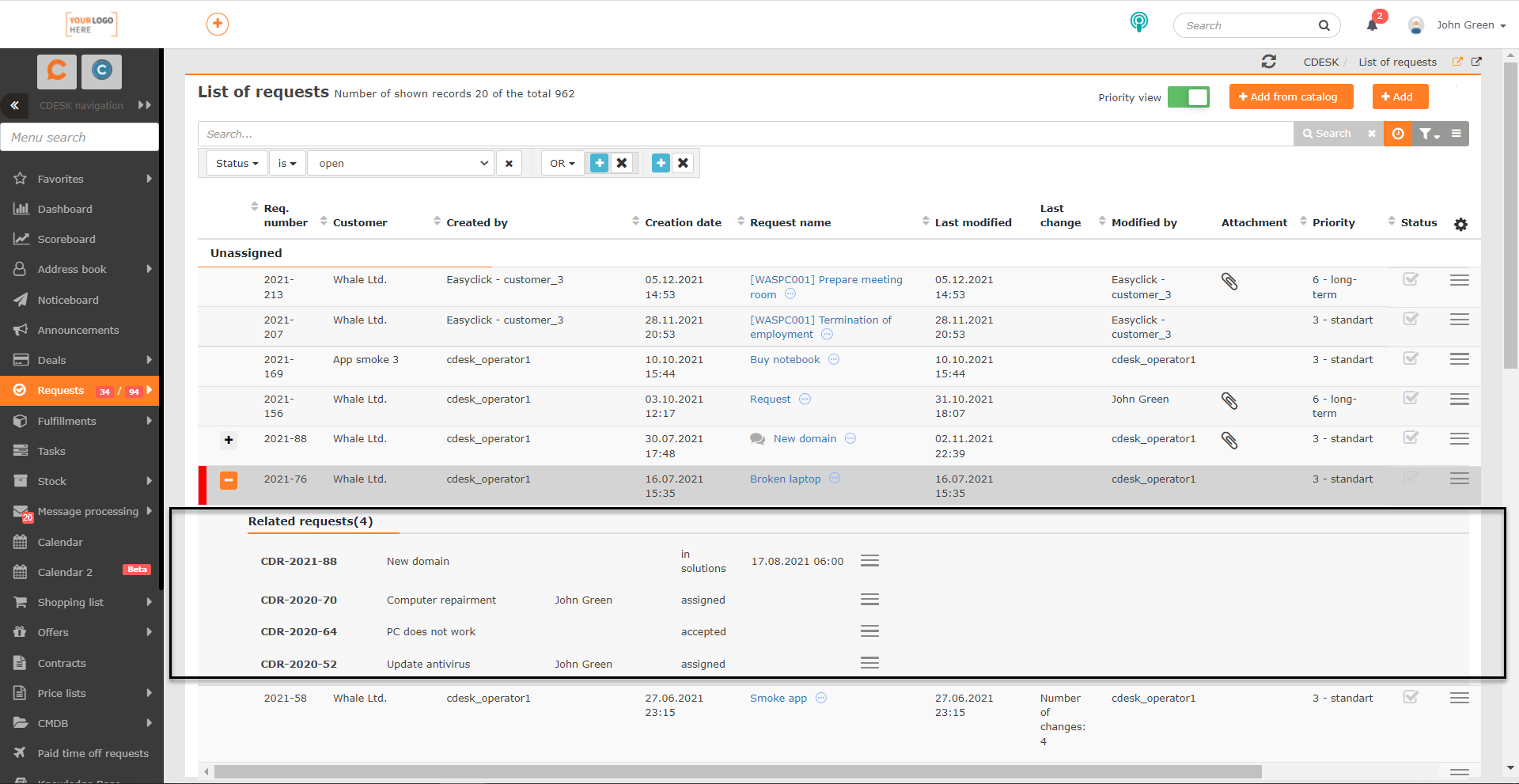This screenshot has width=1519, height=784.
Task: Open the Broken laptop request link
Action: point(786,479)
